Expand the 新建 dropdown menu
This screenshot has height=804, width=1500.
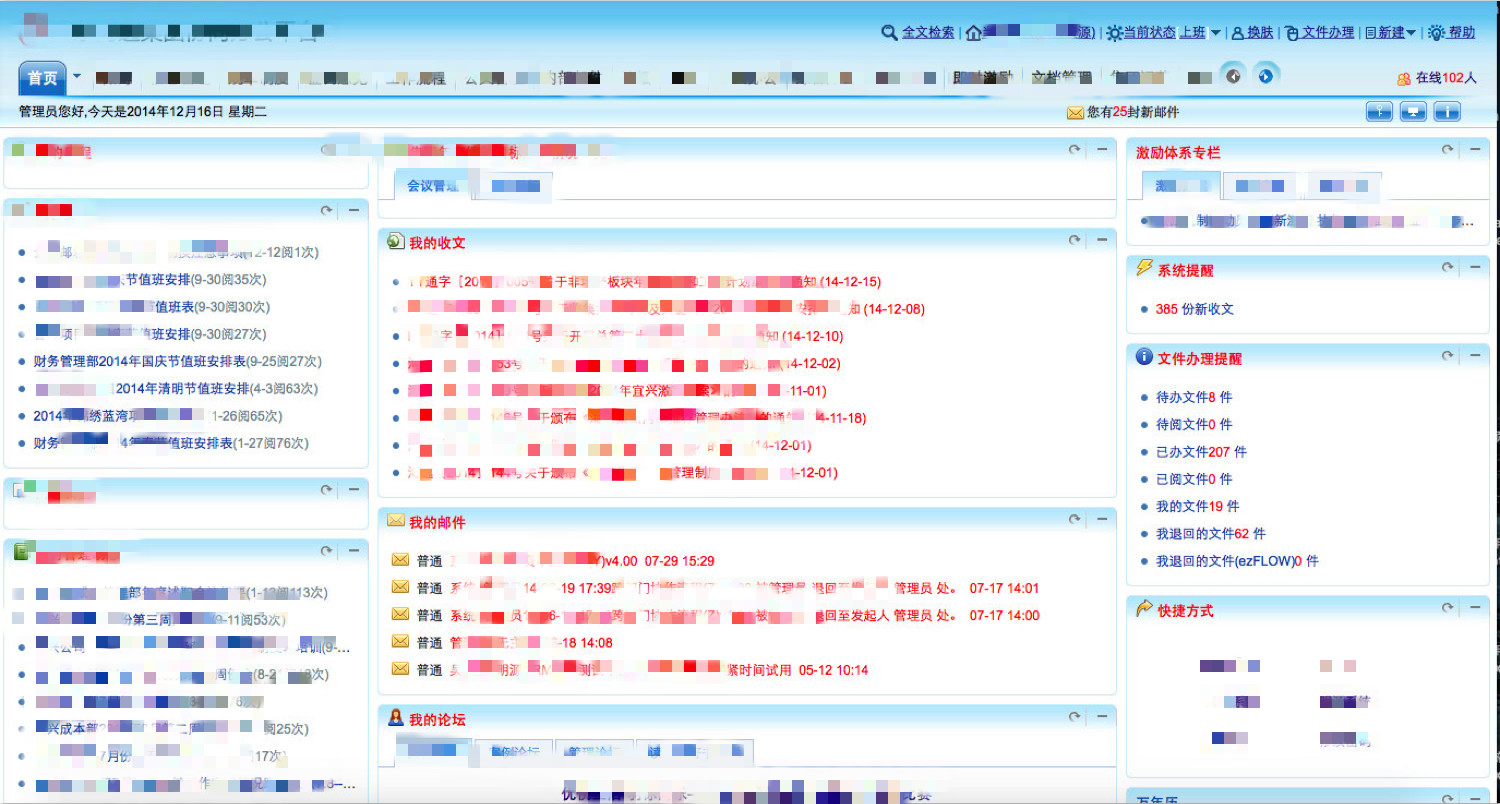pos(1411,33)
